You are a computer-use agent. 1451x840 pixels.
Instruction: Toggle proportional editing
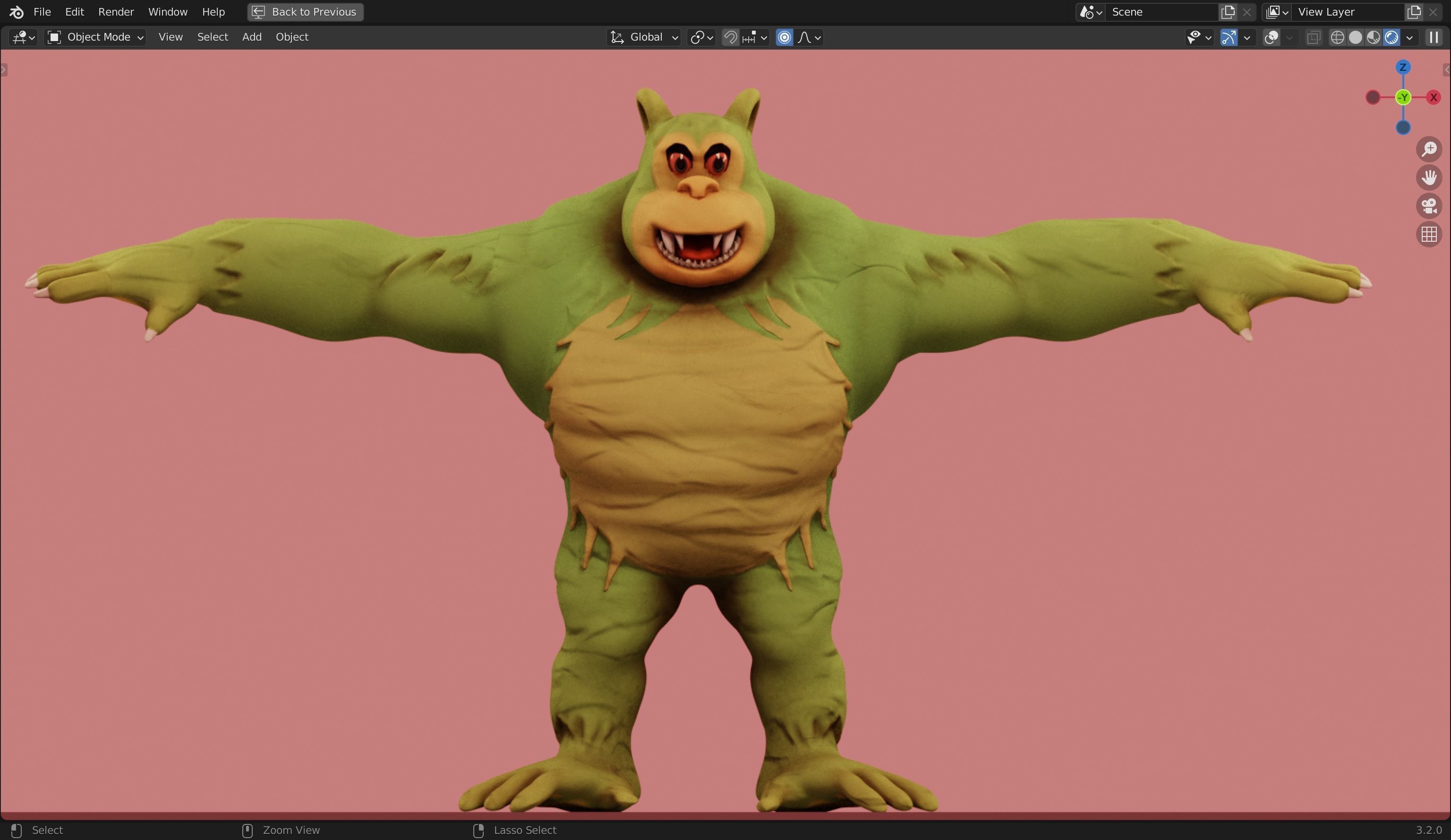784,37
